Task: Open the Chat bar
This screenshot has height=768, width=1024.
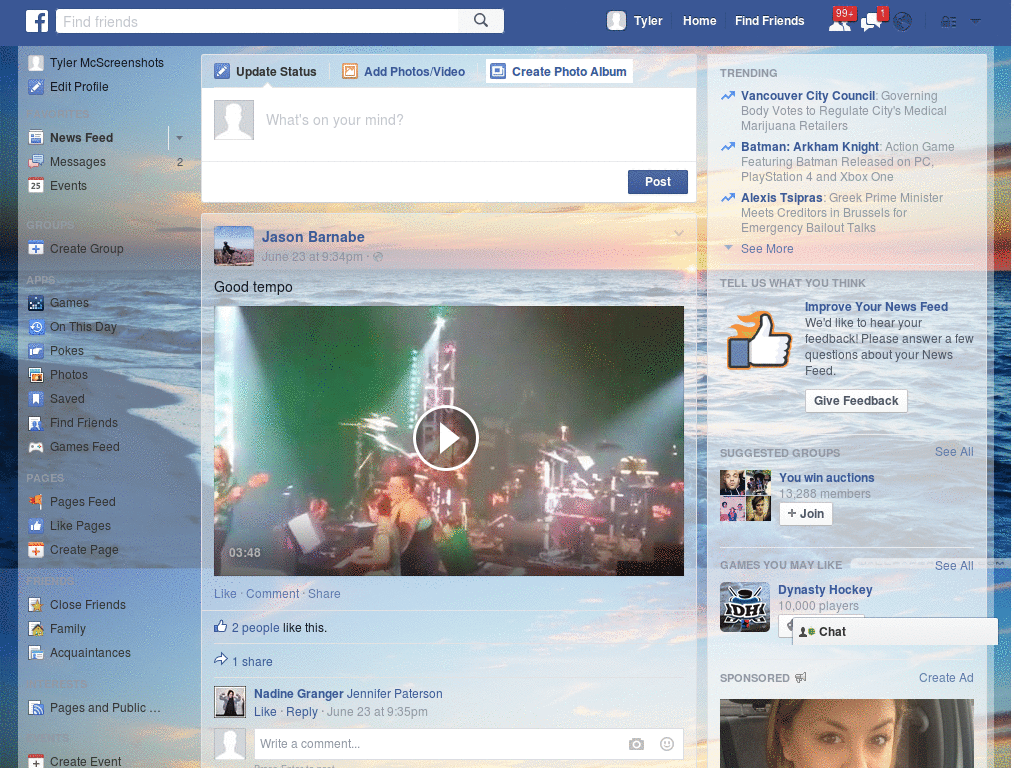Action: tap(895, 632)
